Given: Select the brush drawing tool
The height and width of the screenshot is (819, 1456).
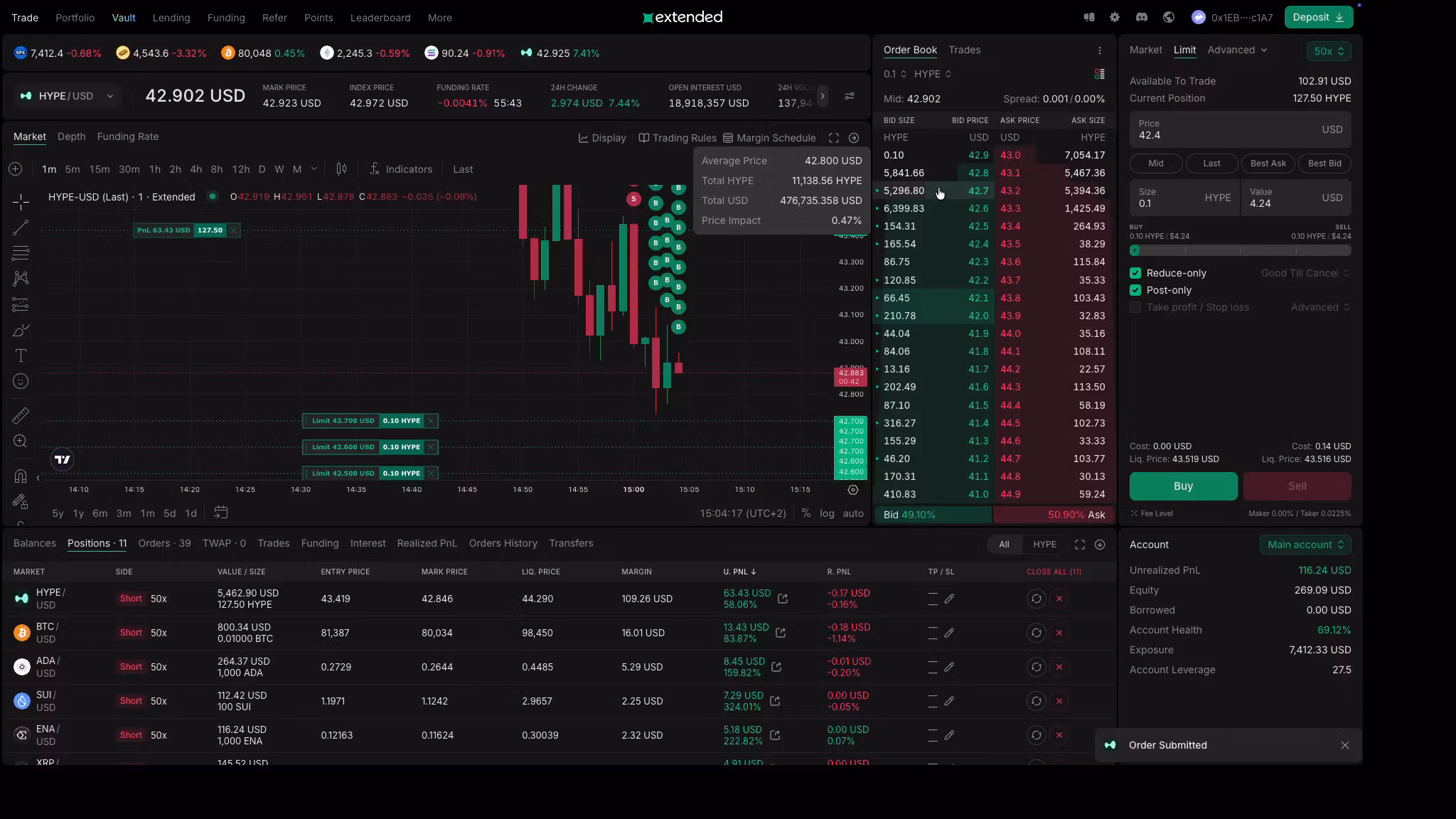Looking at the screenshot, I should 21,331.
